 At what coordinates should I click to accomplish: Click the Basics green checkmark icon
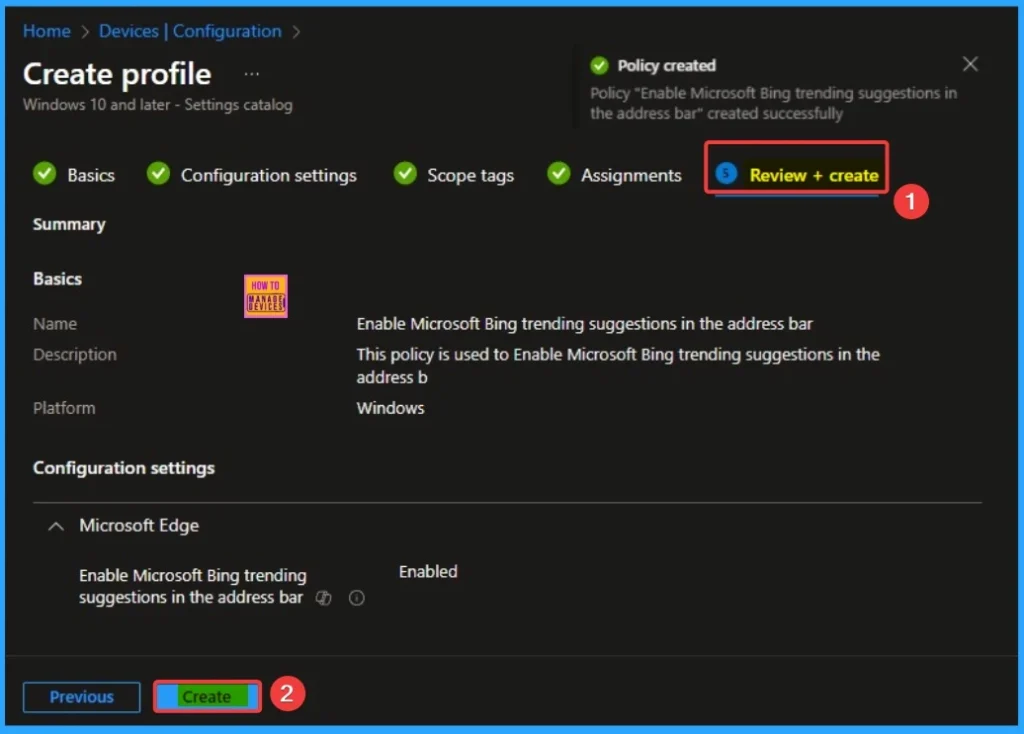click(44, 173)
